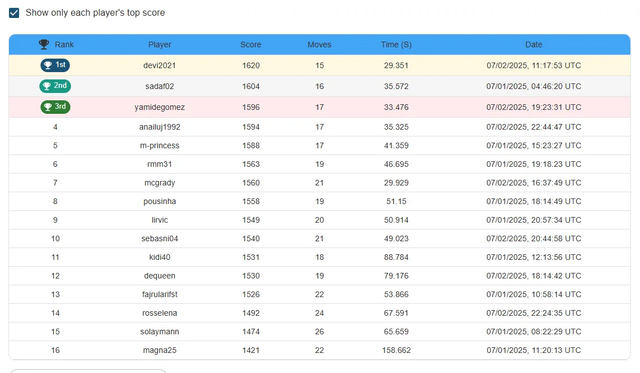Click the 2nd place trophy badge
The width and height of the screenshot is (640, 373).
pyautogui.click(x=55, y=86)
